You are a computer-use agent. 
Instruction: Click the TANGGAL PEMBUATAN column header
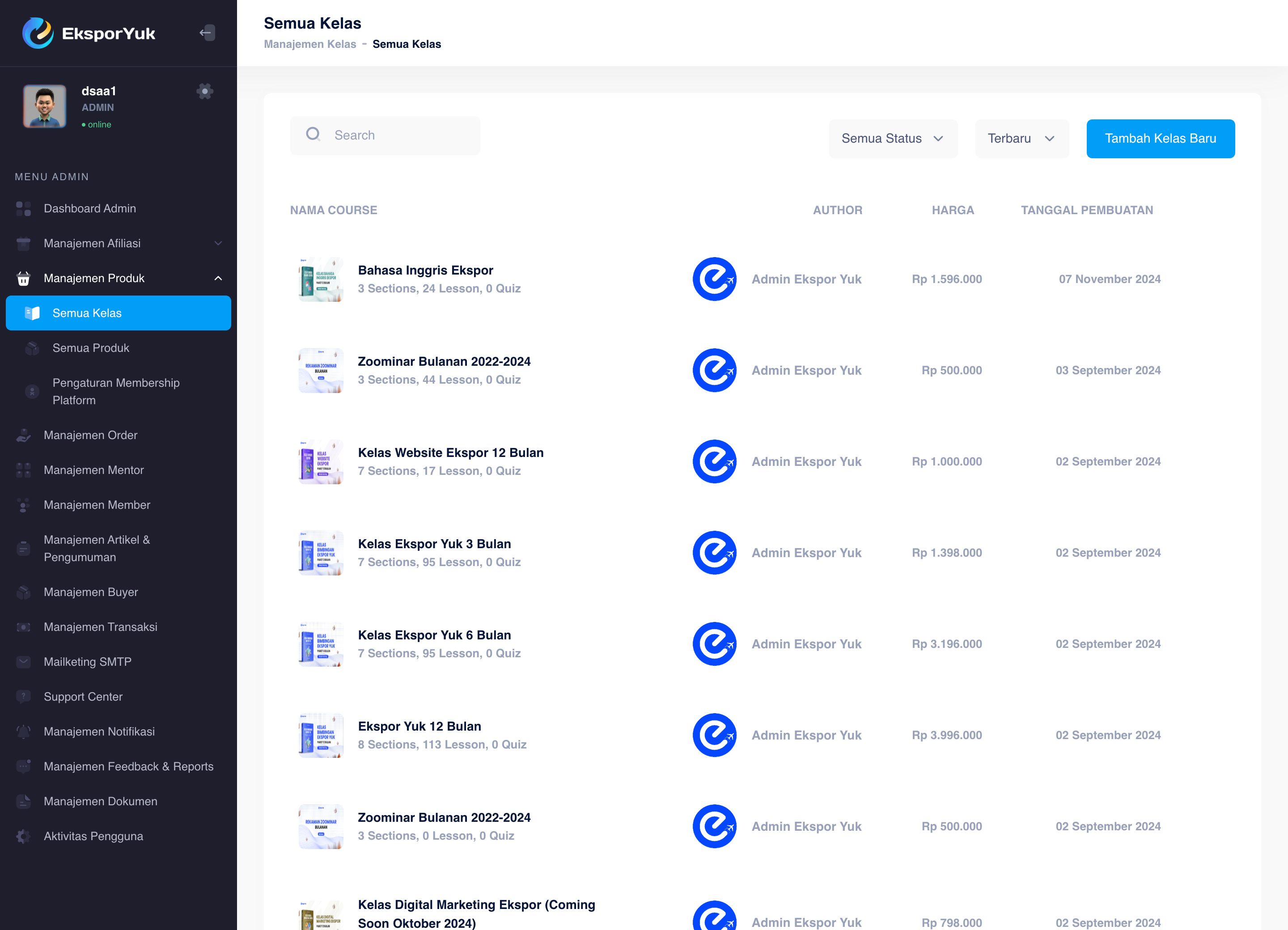(x=1086, y=210)
